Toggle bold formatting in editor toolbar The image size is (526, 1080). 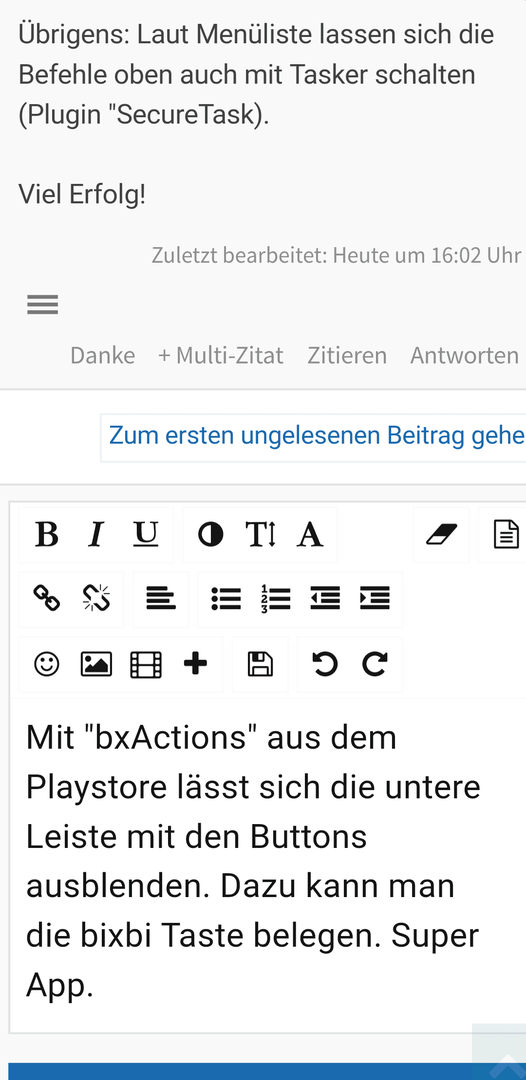click(x=46, y=534)
